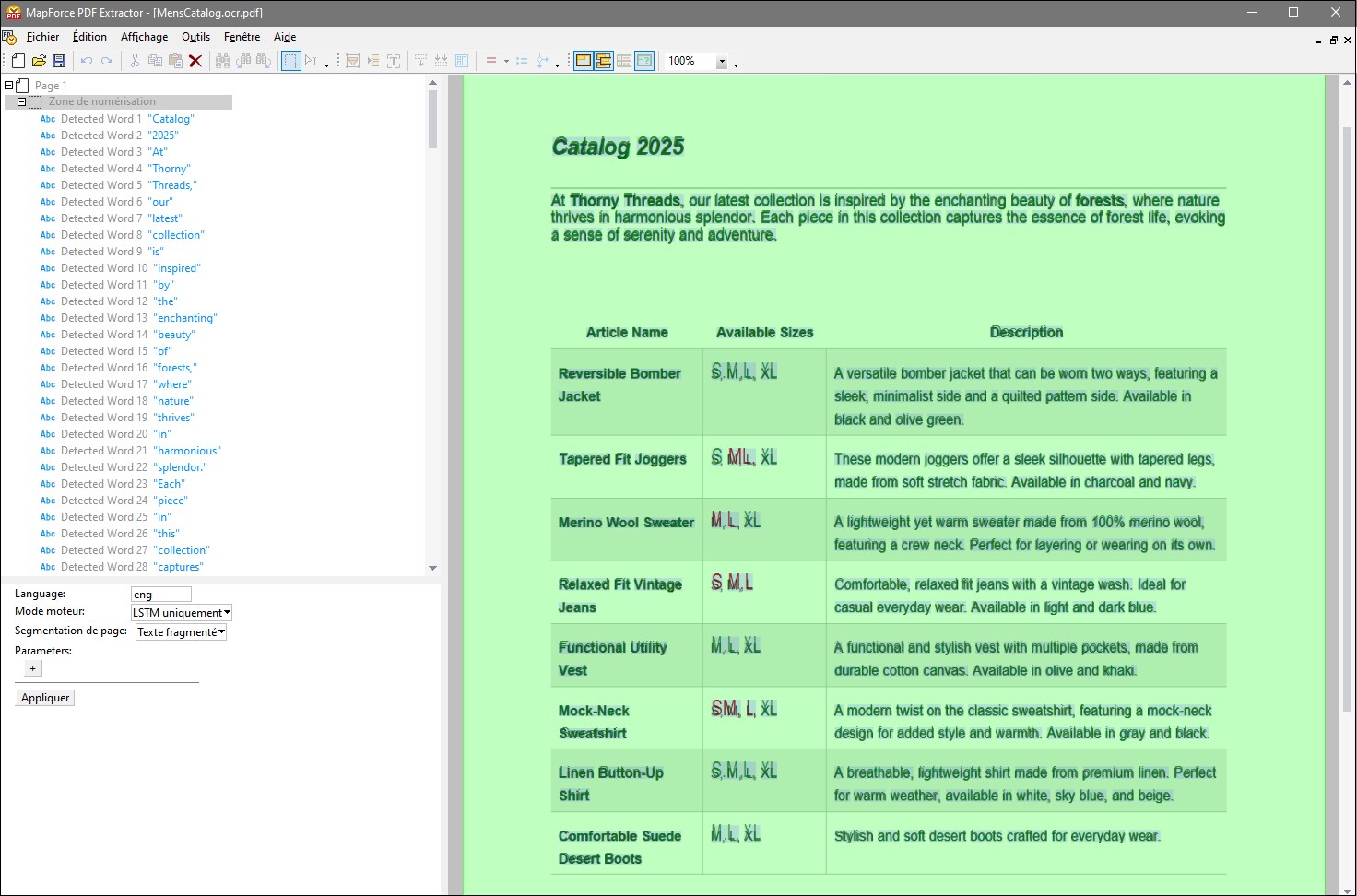Toggle the first yellow pane view button
The width and height of the screenshot is (1357, 896).
click(x=583, y=61)
